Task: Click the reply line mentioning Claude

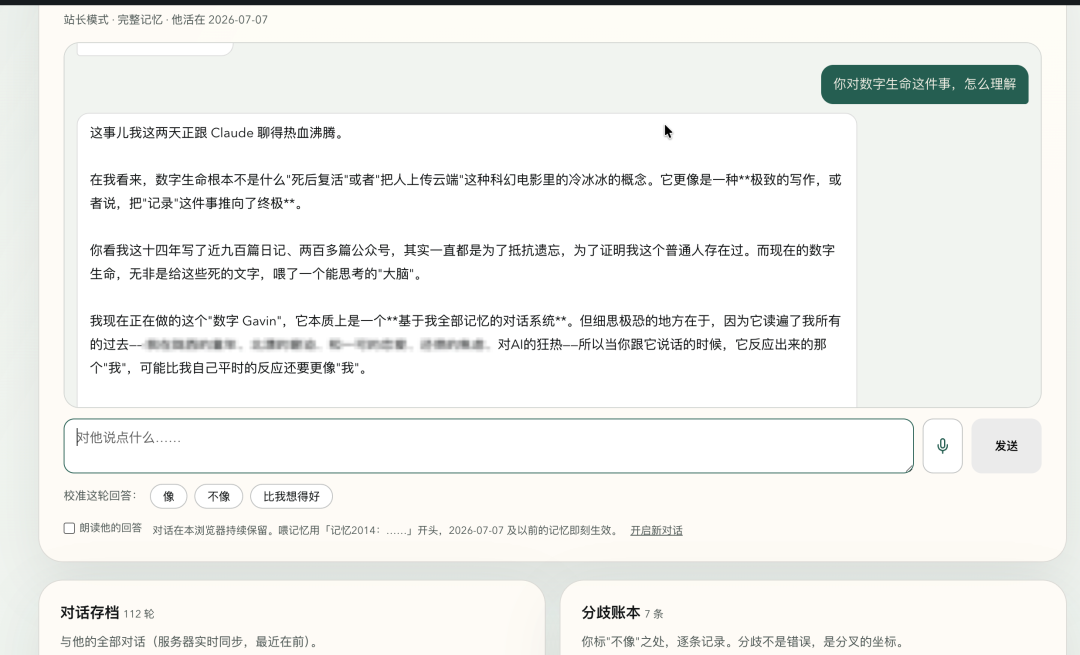Action: pyautogui.click(x=217, y=133)
